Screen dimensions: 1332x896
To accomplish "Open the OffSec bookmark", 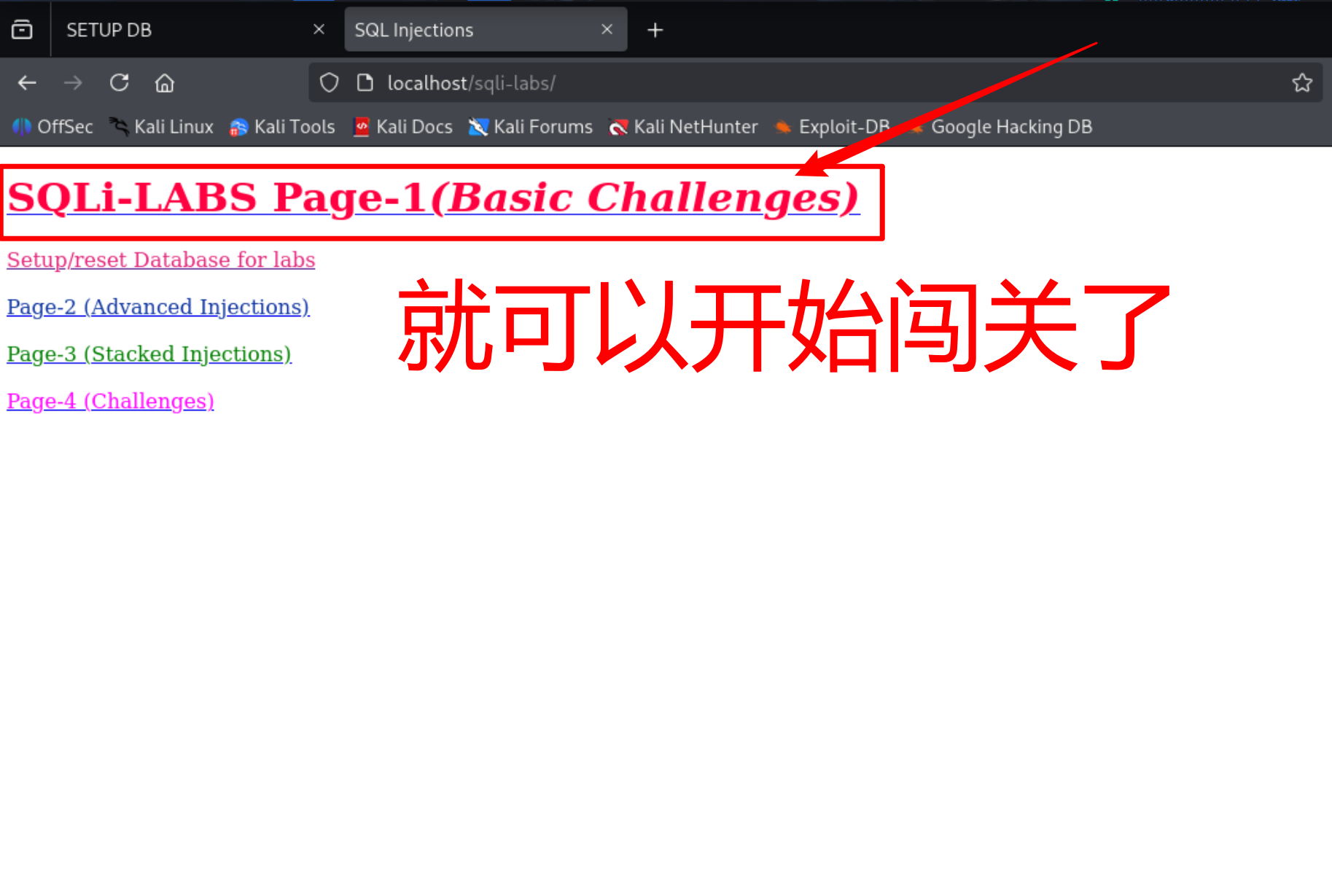I will (x=52, y=126).
